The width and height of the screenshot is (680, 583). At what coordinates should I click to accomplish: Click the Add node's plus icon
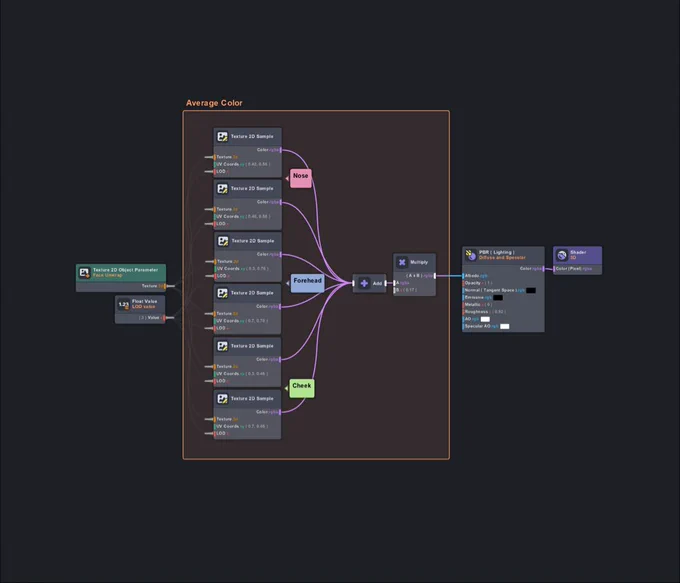pos(364,283)
